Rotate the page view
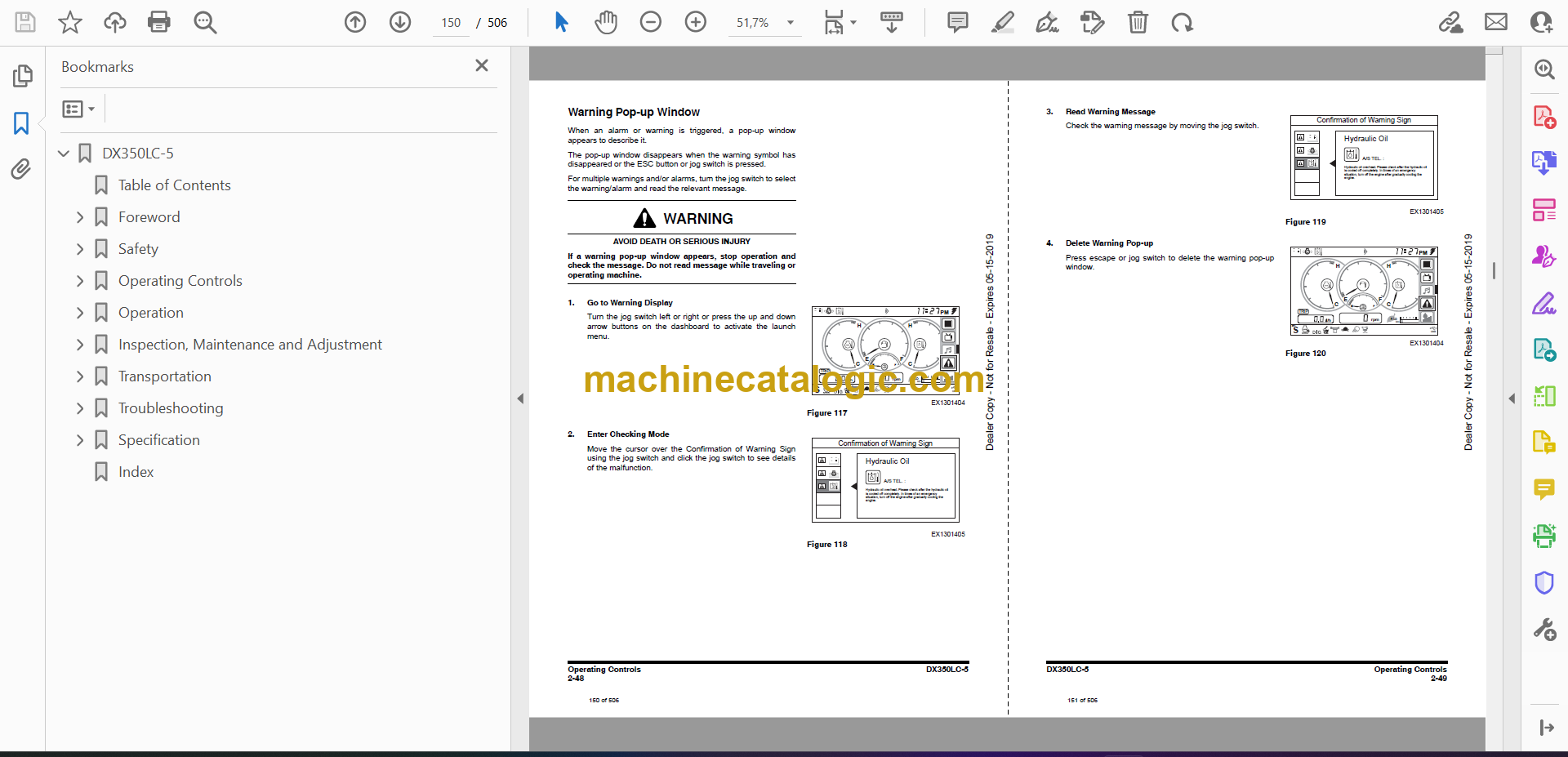The width and height of the screenshot is (1568, 757). click(x=1183, y=22)
